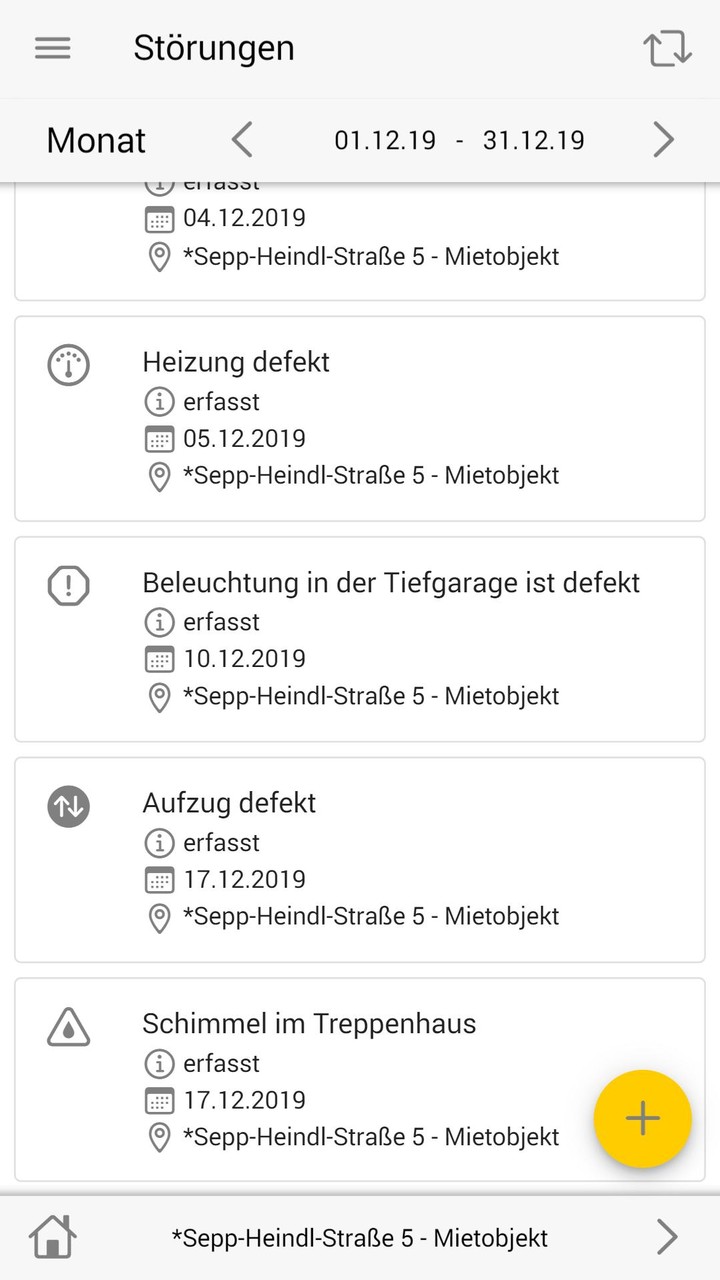This screenshot has height=1280, width=720.
Task: Expand property selector with bottom right chevron
Action: (667, 1237)
